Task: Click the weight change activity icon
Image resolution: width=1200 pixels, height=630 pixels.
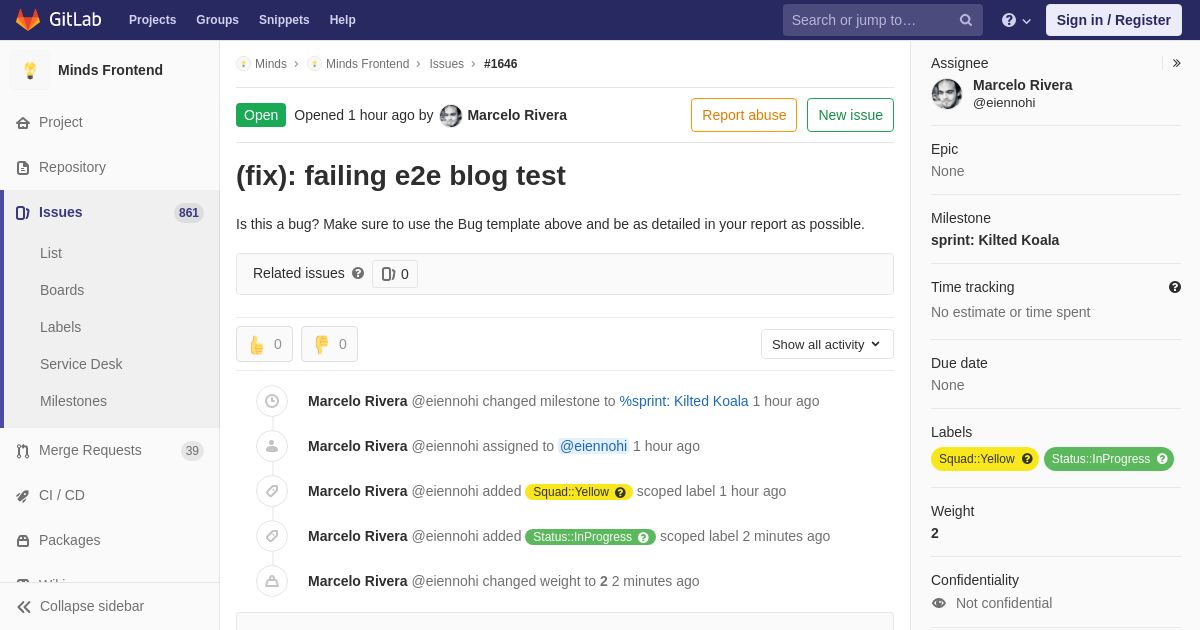Action: point(272,581)
